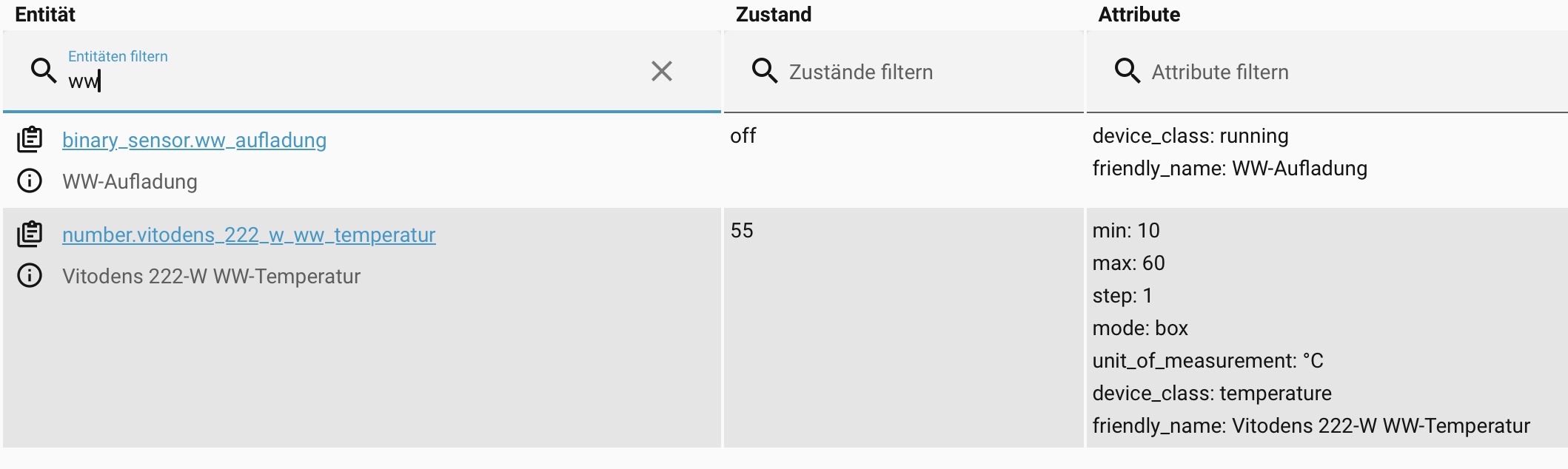Click the Entität column header

click(45, 15)
